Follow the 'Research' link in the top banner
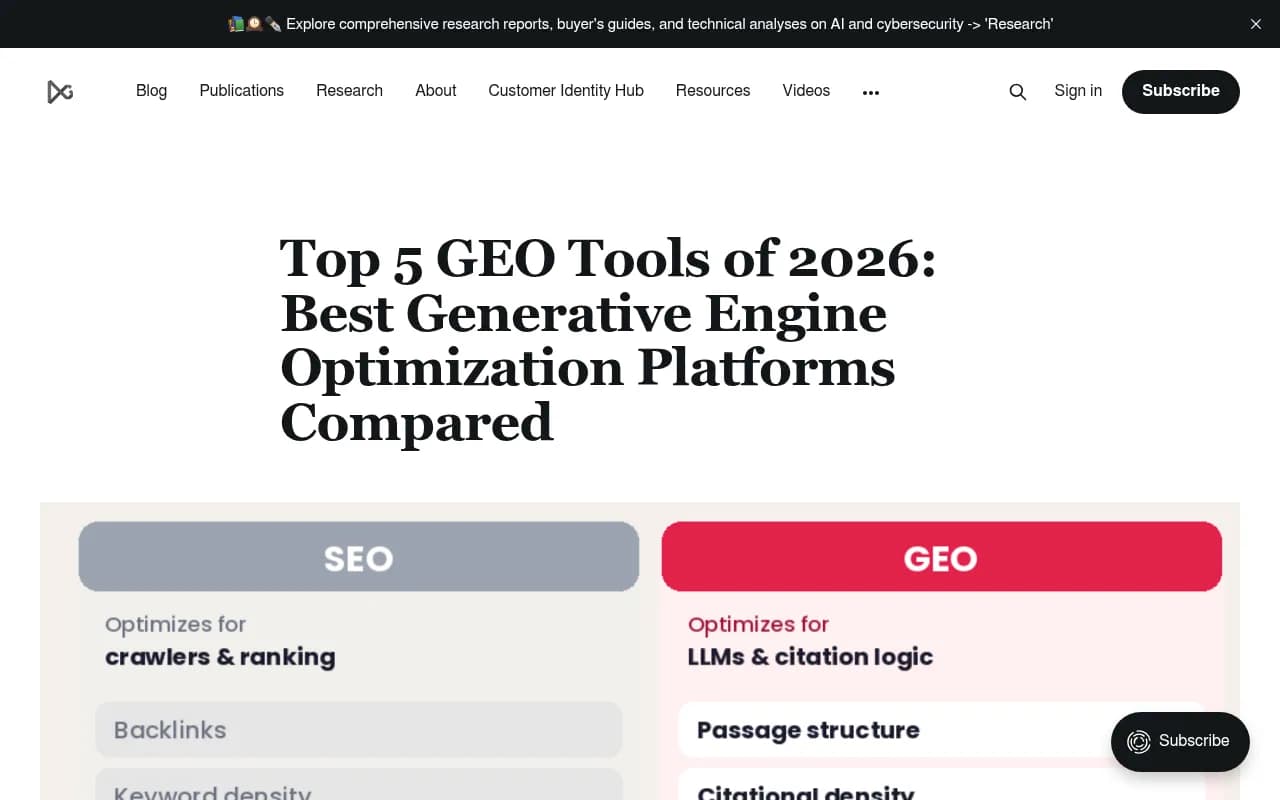Screen dimensions: 1280x800 1019,23
